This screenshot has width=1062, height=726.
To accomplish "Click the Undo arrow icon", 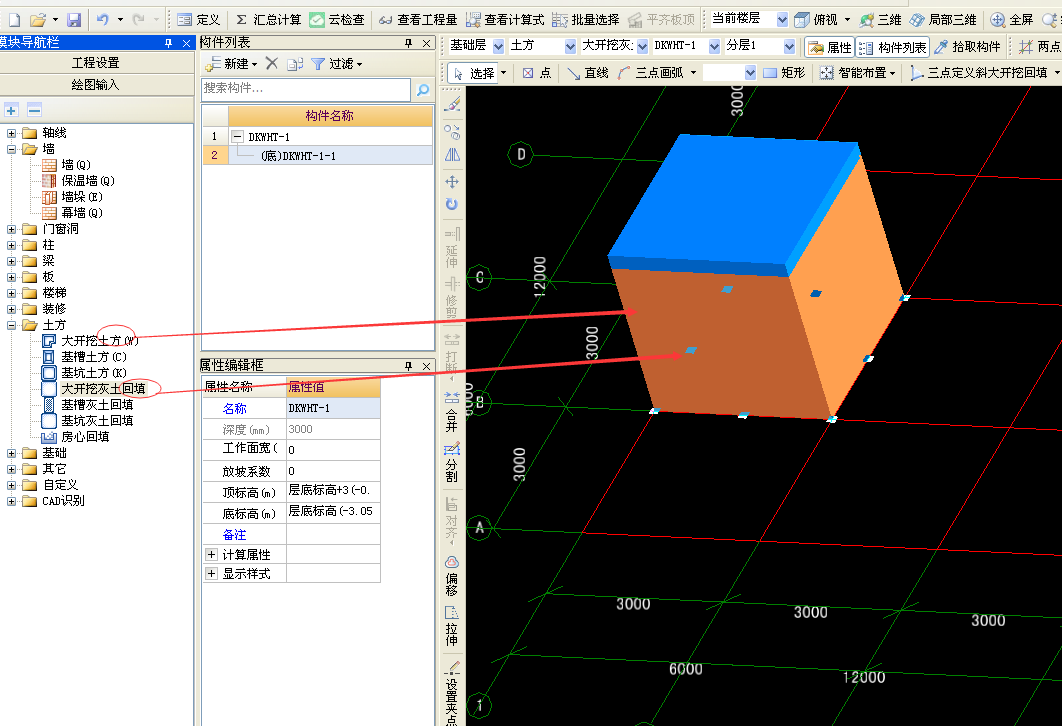I will click(x=102, y=20).
